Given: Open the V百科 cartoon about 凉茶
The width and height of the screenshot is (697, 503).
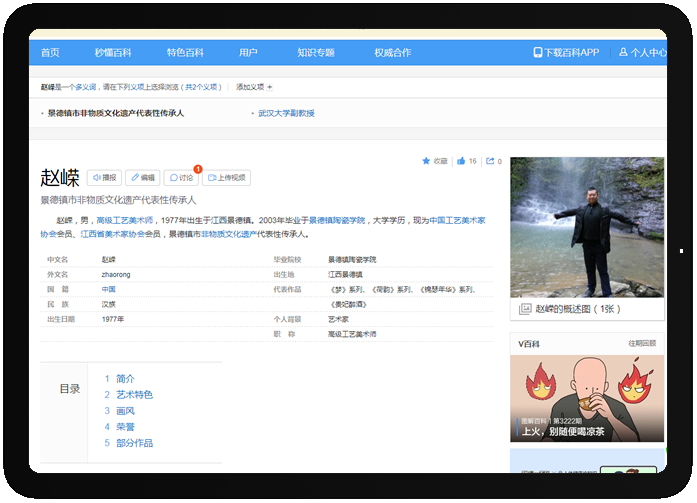Looking at the screenshot, I should point(587,398).
